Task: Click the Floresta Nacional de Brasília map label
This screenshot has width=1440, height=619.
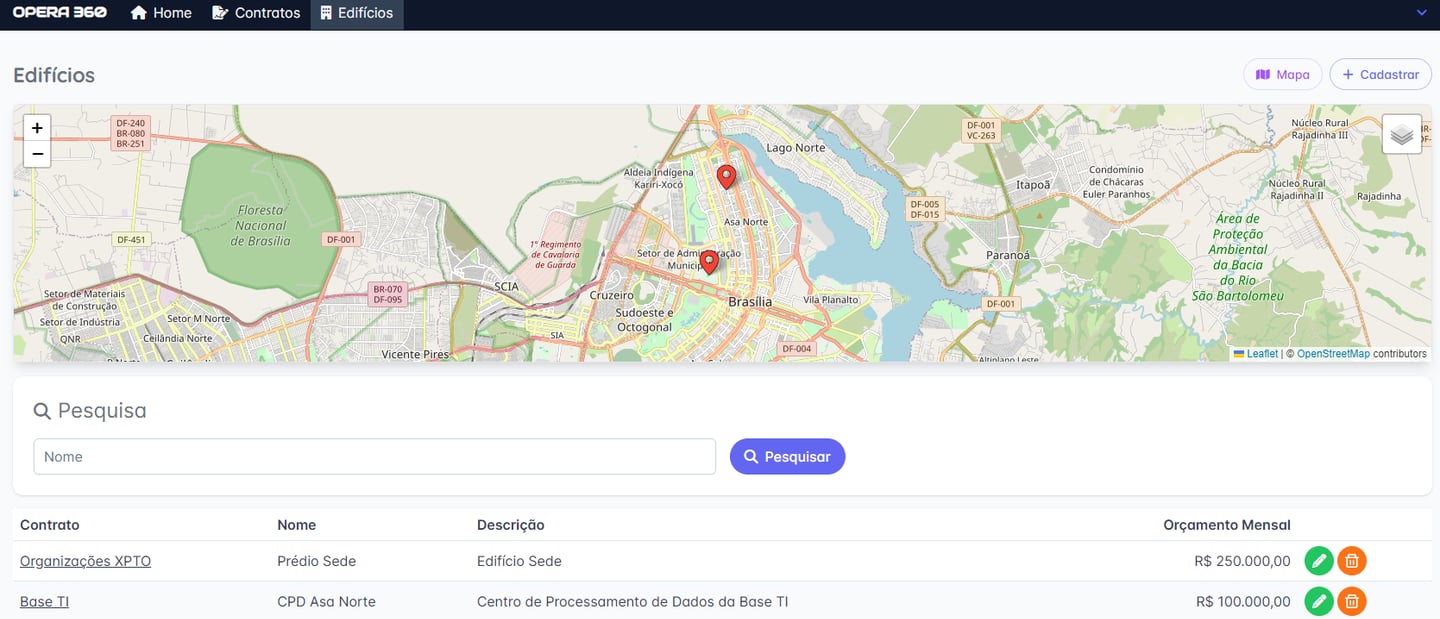Action: coord(261,226)
